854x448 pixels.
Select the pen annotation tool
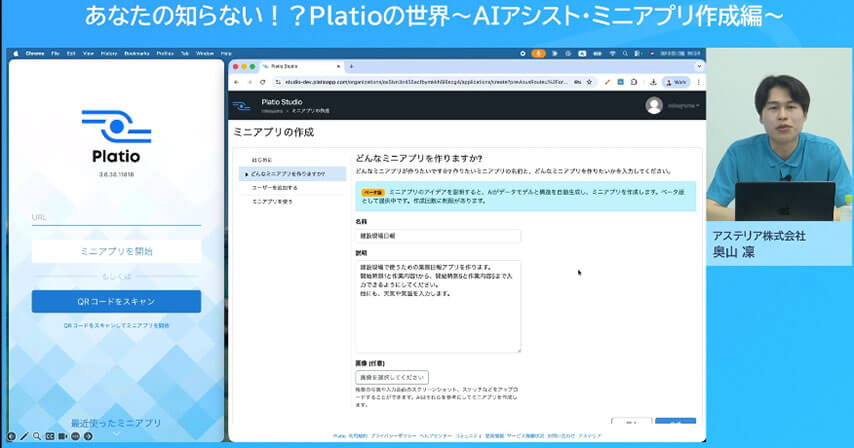[x=24, y=436]
